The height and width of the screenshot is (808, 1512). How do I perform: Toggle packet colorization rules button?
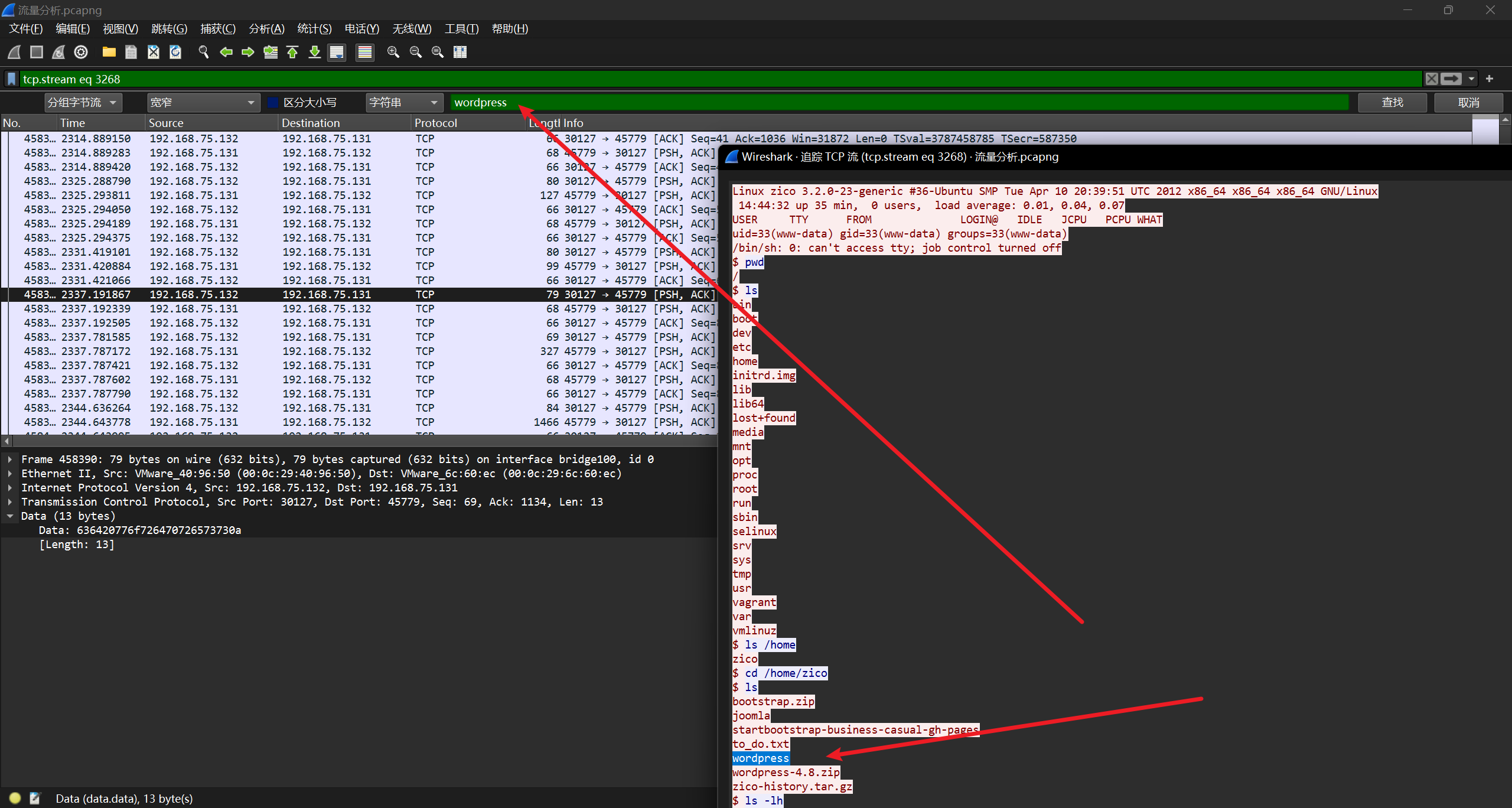(x=365, y=52)
